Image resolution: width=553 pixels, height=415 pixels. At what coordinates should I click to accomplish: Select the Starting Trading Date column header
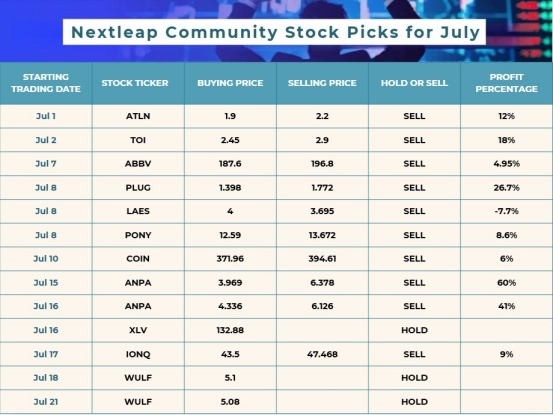click(x=46, y=83)
